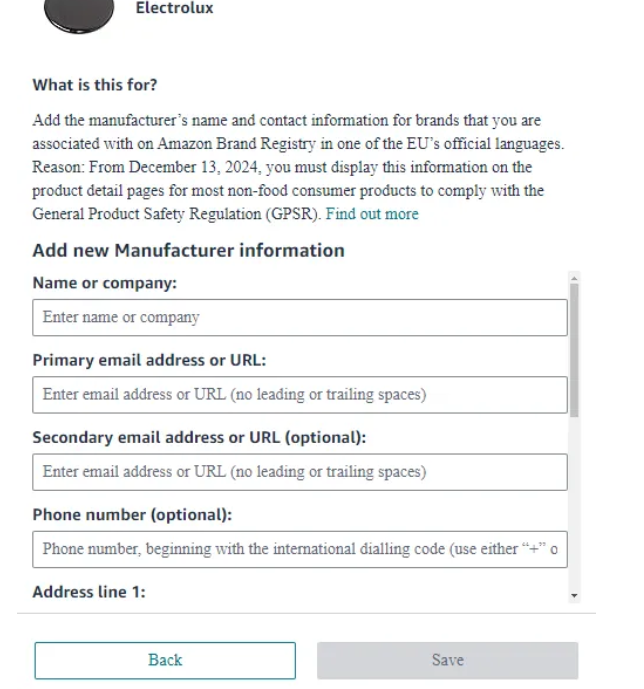Click the Phone number input field
This screenshot has width=644, height=689.
pyautogui.click(x=299, y=549)
